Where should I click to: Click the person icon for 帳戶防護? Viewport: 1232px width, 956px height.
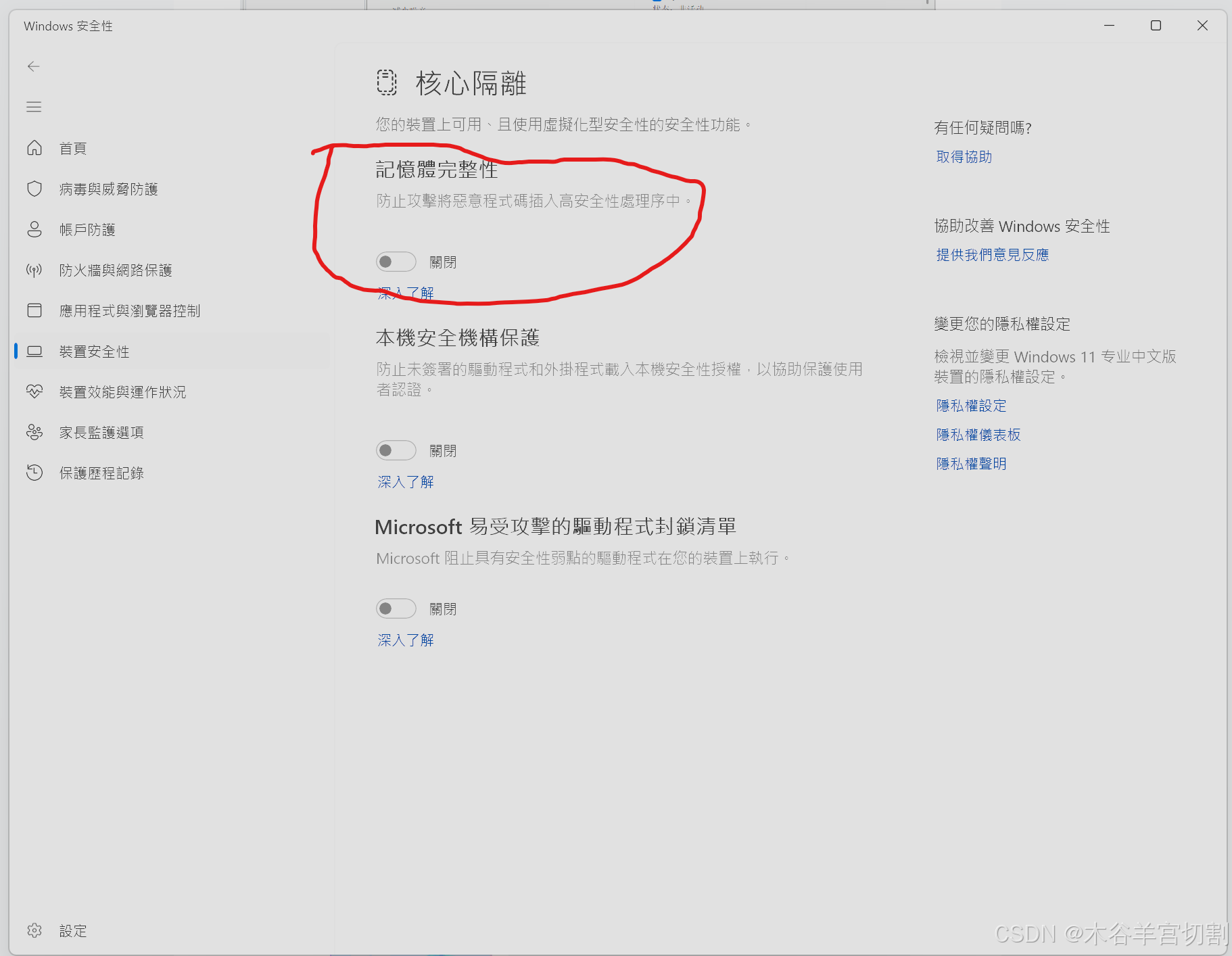pos(34,229)
